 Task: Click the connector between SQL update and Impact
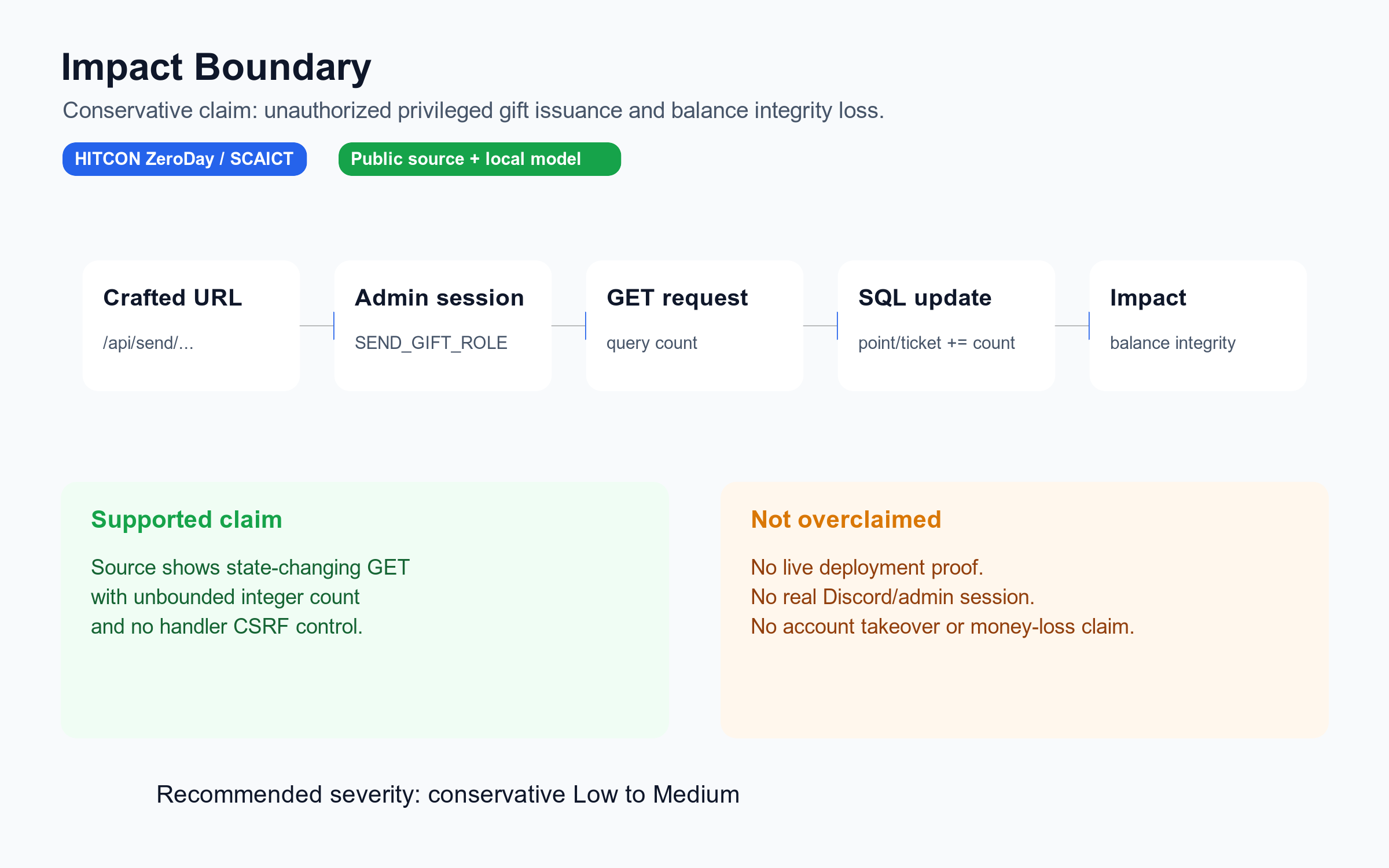pyautogui.click(x=1072, y=326)
